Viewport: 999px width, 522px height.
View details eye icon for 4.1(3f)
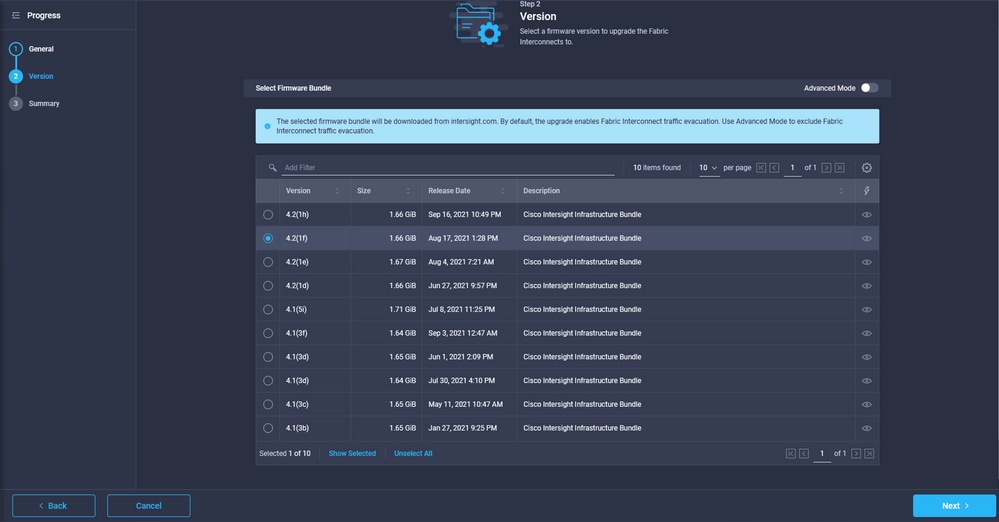[866, 333]
